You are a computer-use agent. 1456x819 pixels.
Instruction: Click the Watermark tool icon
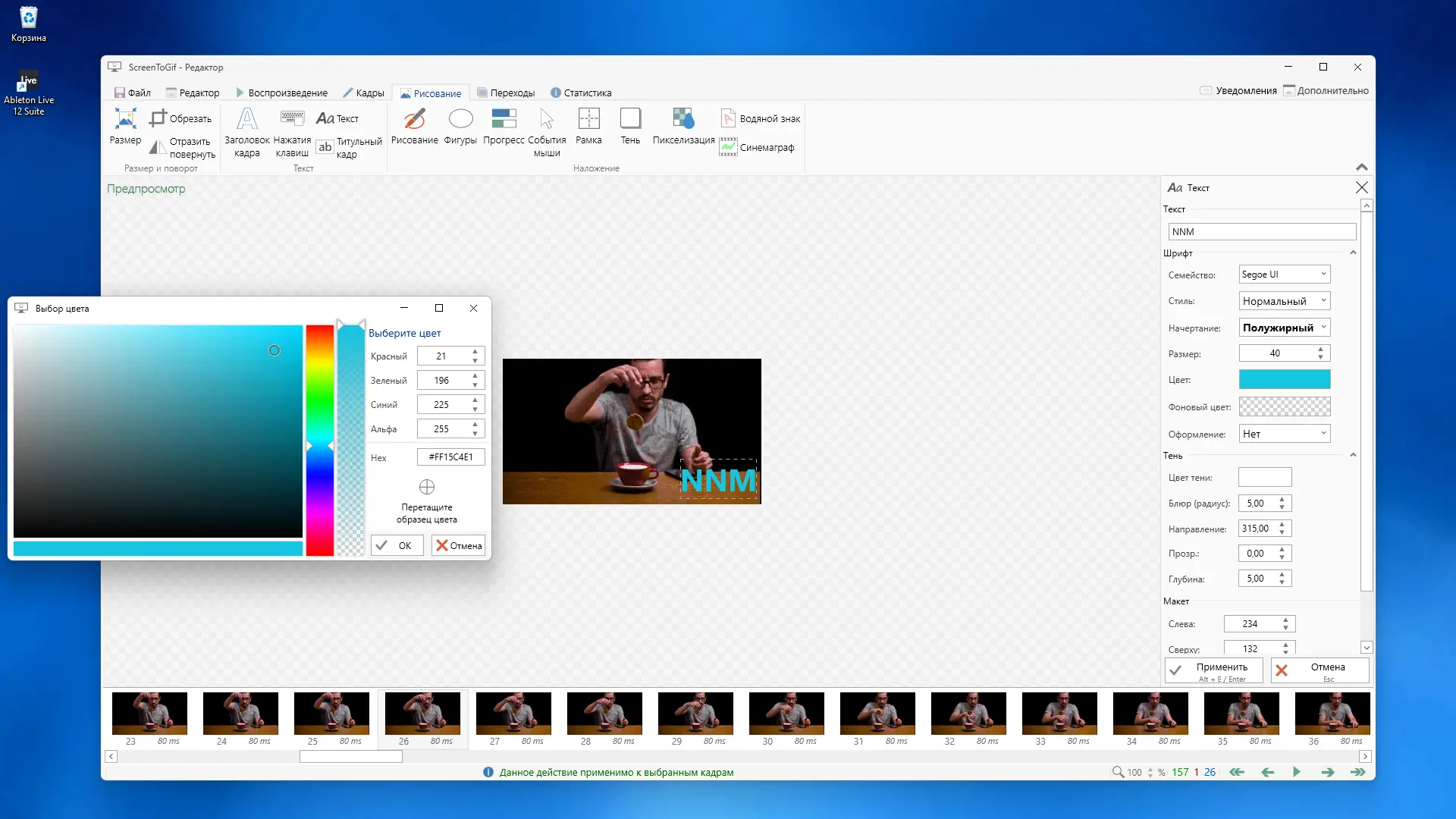pos(728,118)
